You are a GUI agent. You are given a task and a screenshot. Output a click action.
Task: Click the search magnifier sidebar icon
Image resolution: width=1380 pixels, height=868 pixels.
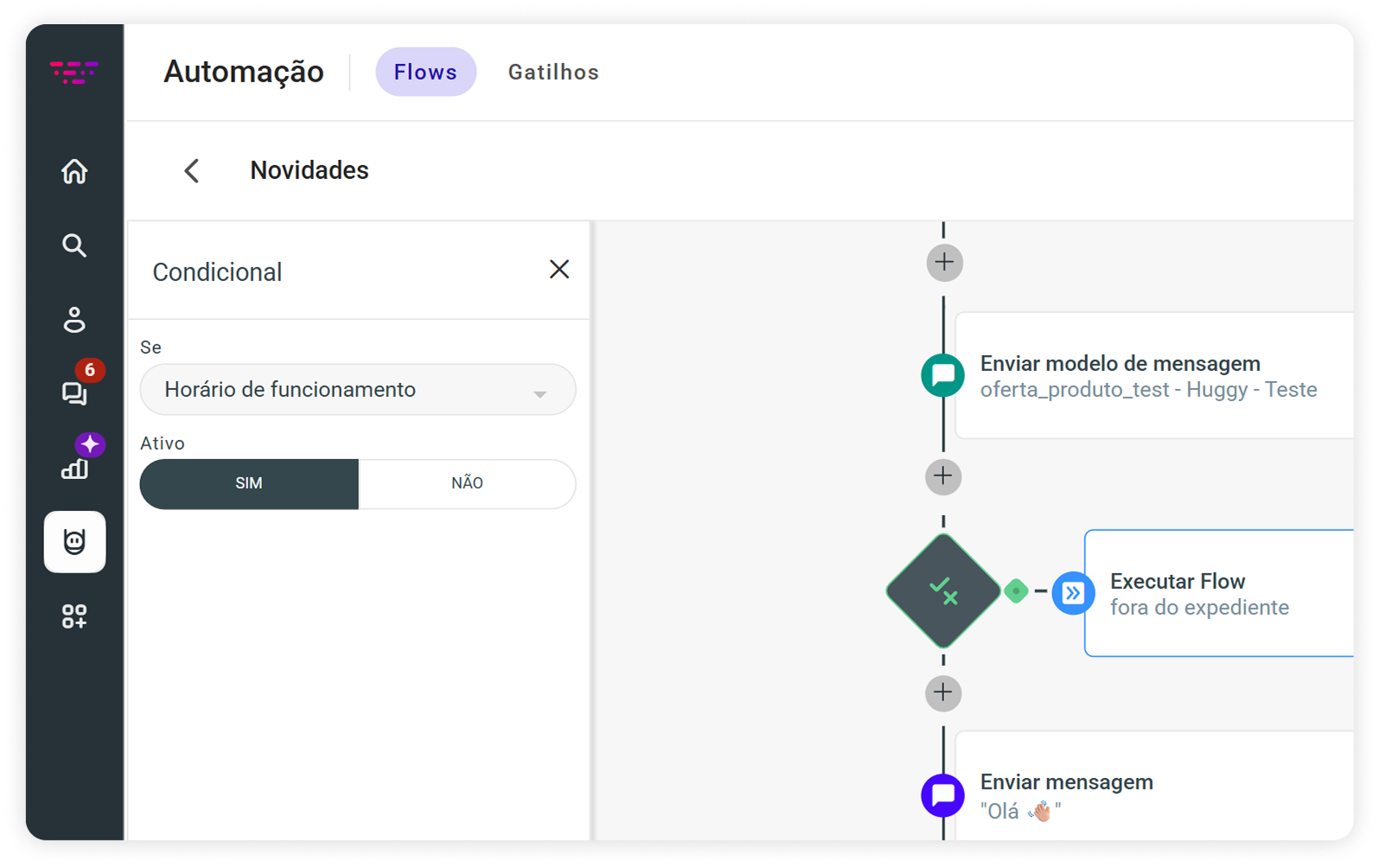(x=74, y=246)
